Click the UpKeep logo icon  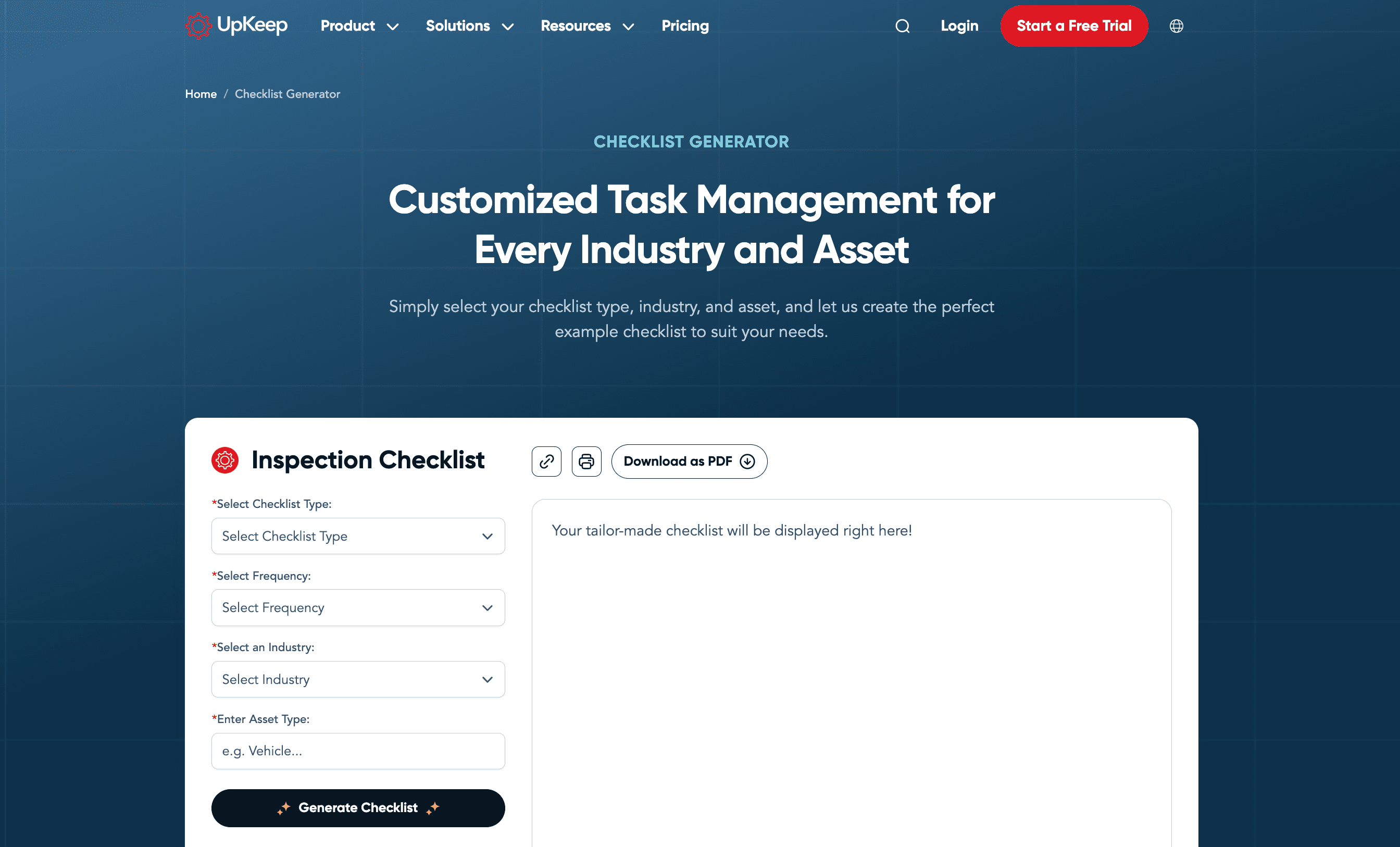pyautogui.click(x=198, y=26)
